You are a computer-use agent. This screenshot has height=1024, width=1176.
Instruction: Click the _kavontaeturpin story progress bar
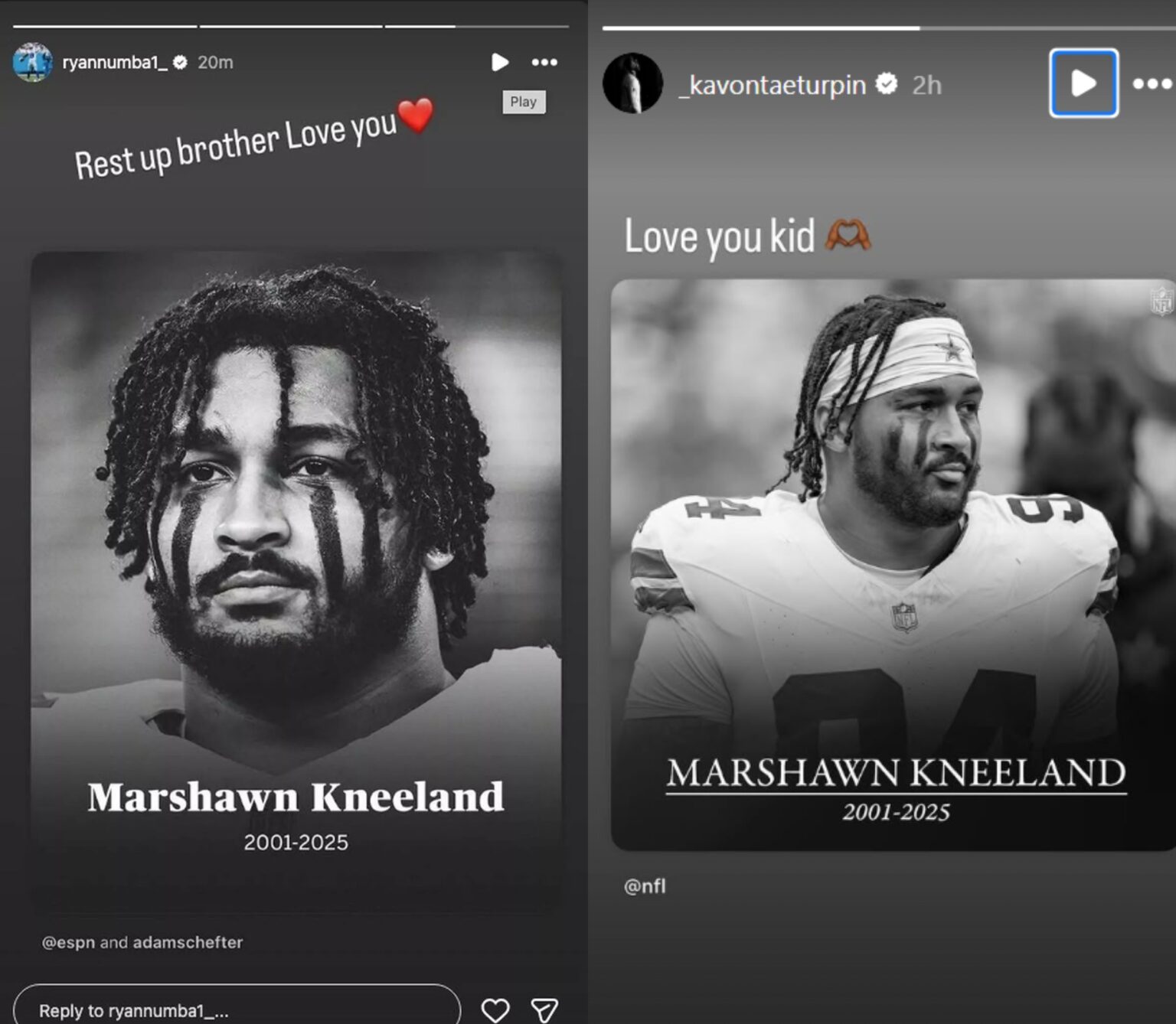coord(889,28)
